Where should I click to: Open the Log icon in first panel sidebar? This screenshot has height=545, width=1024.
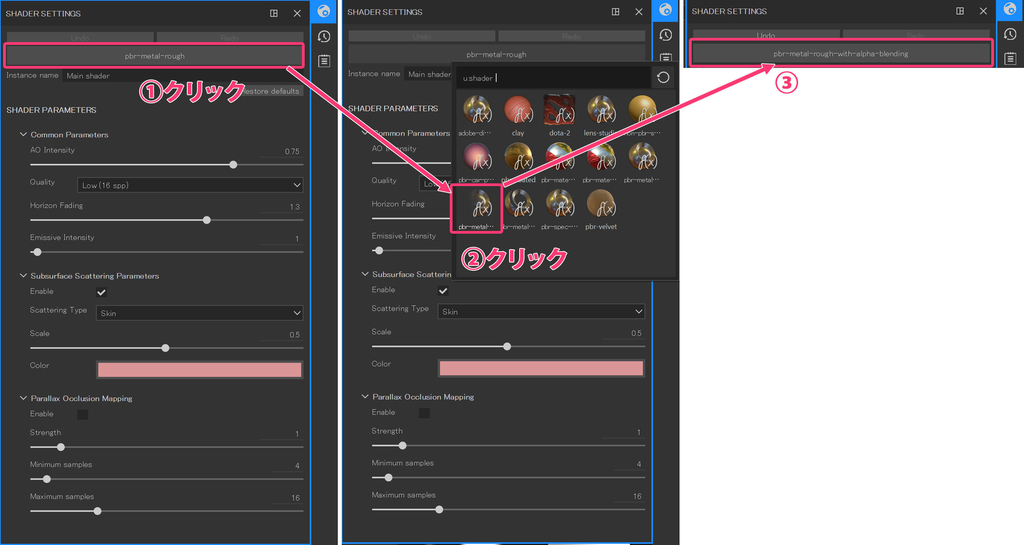pos(323,61)
